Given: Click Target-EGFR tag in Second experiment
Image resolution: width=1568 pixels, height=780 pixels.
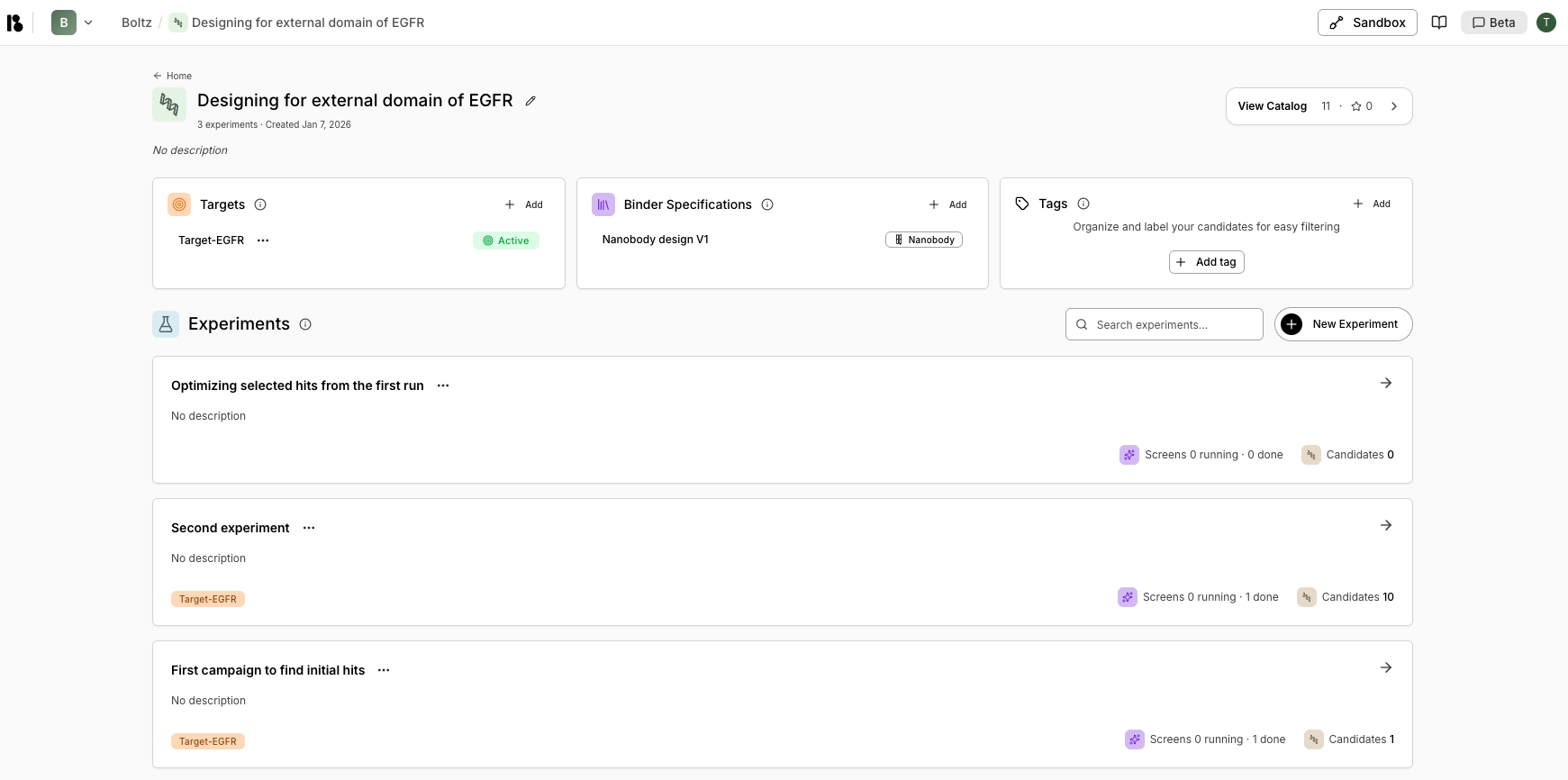Looking at the screenshot, I should [208, 599].
